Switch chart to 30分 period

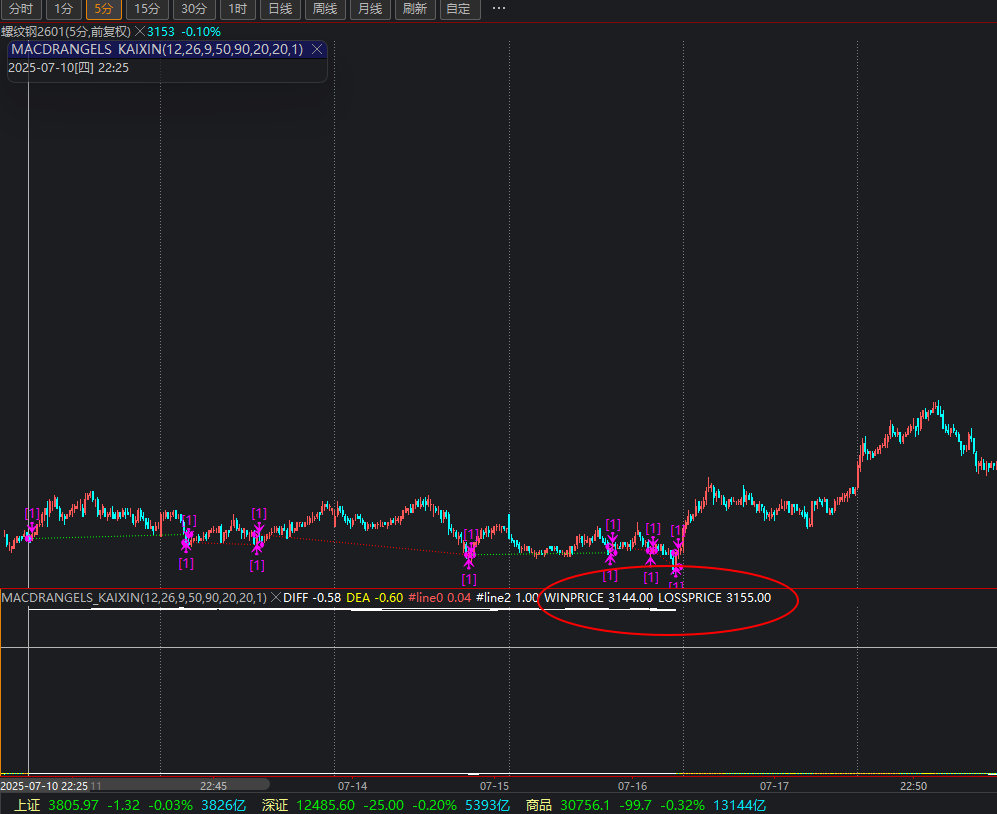pyautogui.click(x=194, y=9)
